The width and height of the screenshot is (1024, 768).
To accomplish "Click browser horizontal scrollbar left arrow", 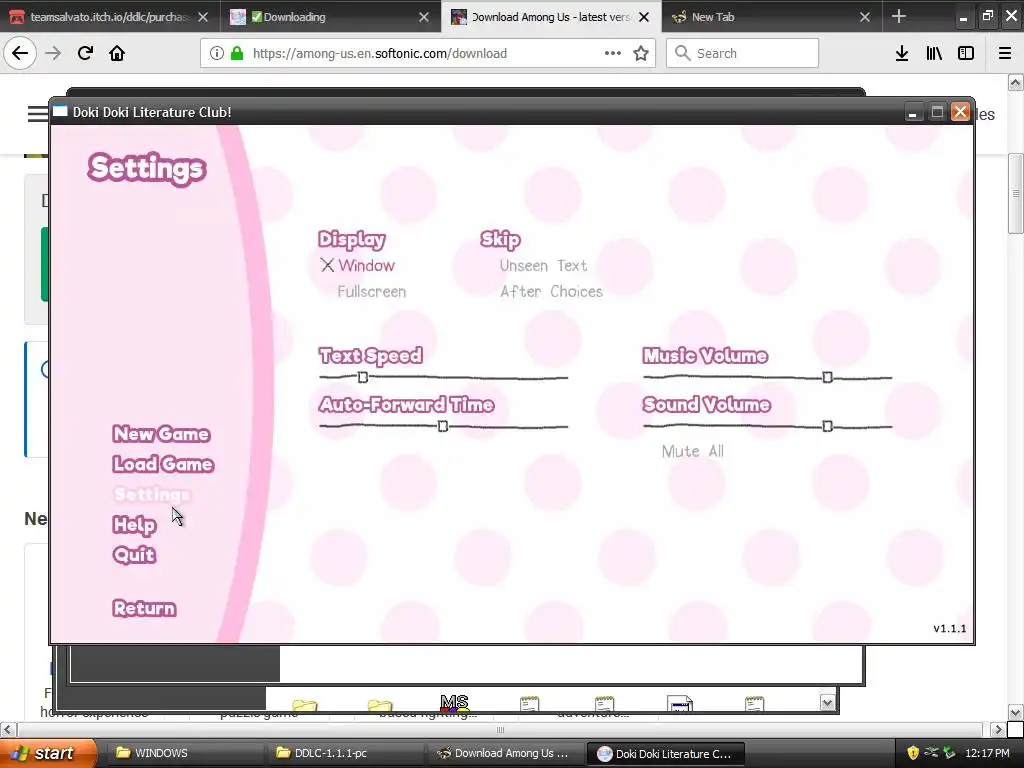I will coord(7,729).
